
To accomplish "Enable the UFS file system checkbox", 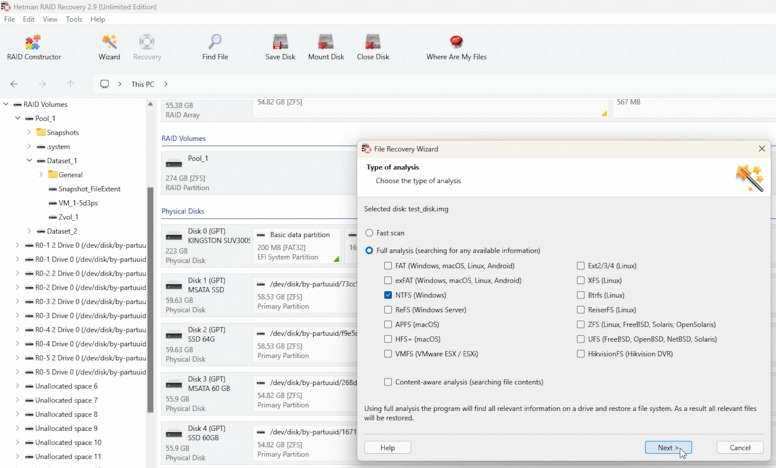I will (x=581, y=339).
